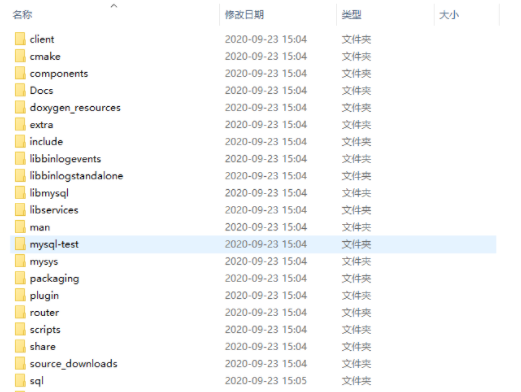Select the doxygen_resources folder name

pyautogui.click(x=75, y=108)
